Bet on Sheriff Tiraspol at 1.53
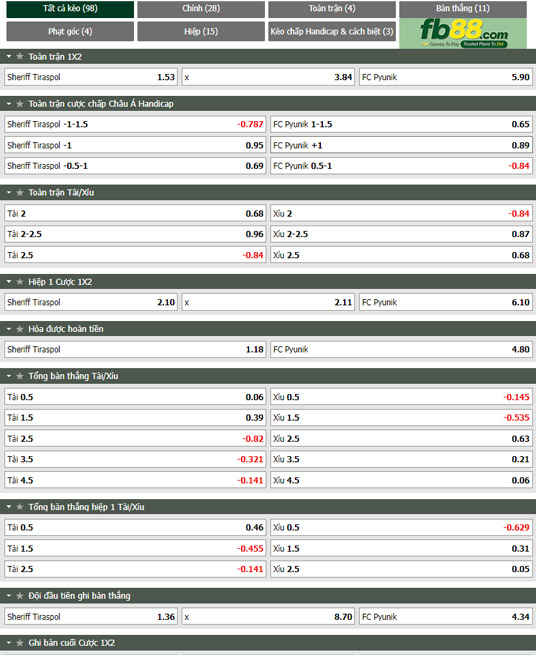Screen dimensions: 536x655 click(x=91, y=77)
